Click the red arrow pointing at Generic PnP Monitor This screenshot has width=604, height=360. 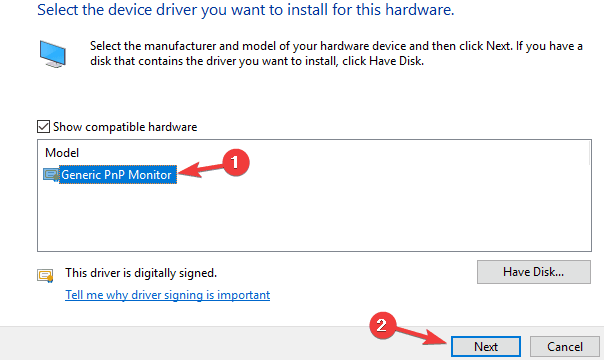tap(200, 169)
